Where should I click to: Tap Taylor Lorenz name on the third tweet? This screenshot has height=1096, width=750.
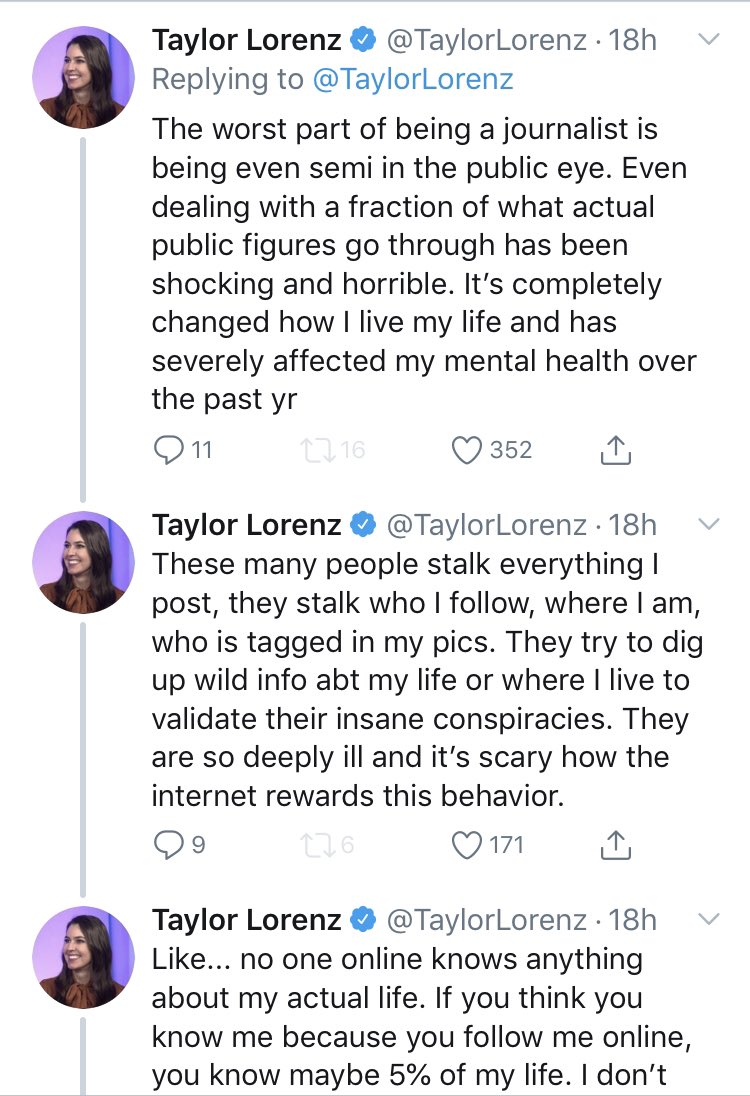coord(246,919)
